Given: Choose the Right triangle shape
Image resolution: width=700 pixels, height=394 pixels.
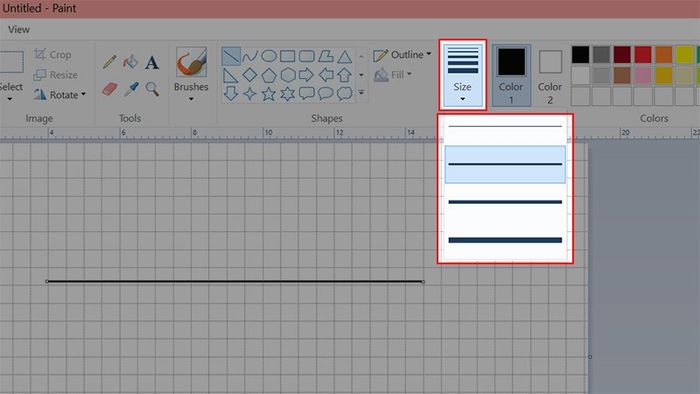Looking at the screenshot, I should coord(230,75).
